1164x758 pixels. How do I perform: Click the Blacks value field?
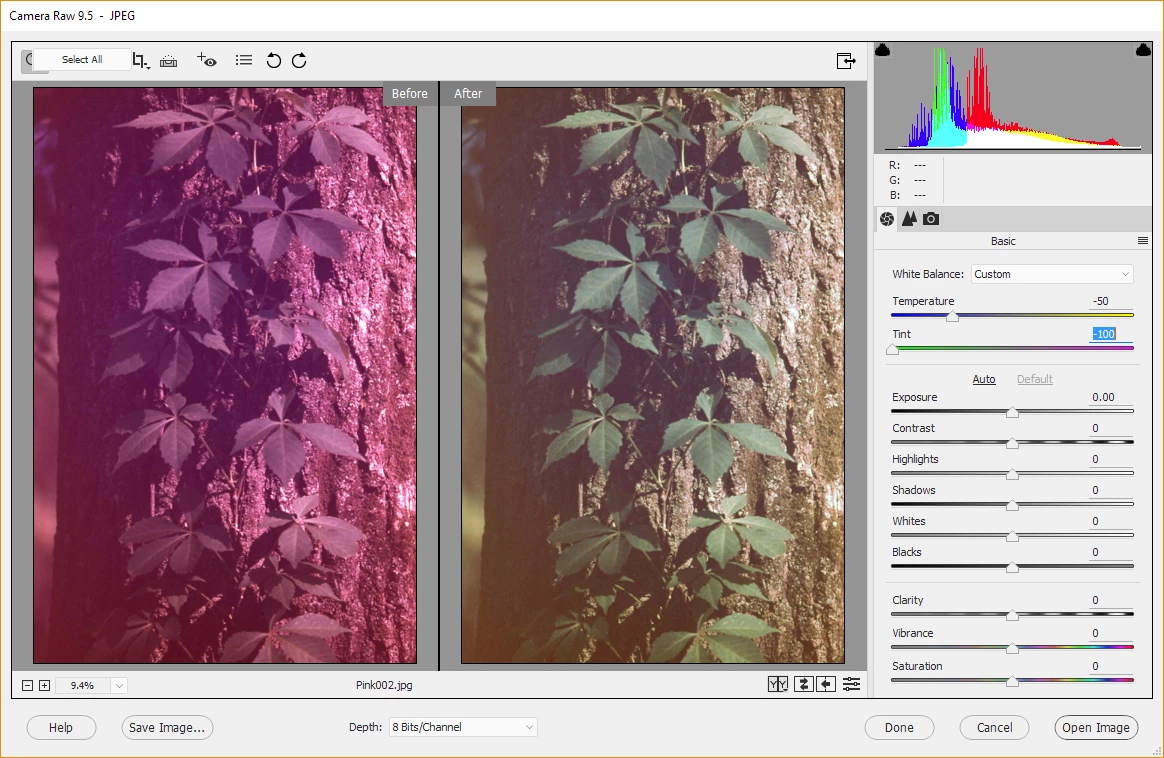tap(1111, 553)
